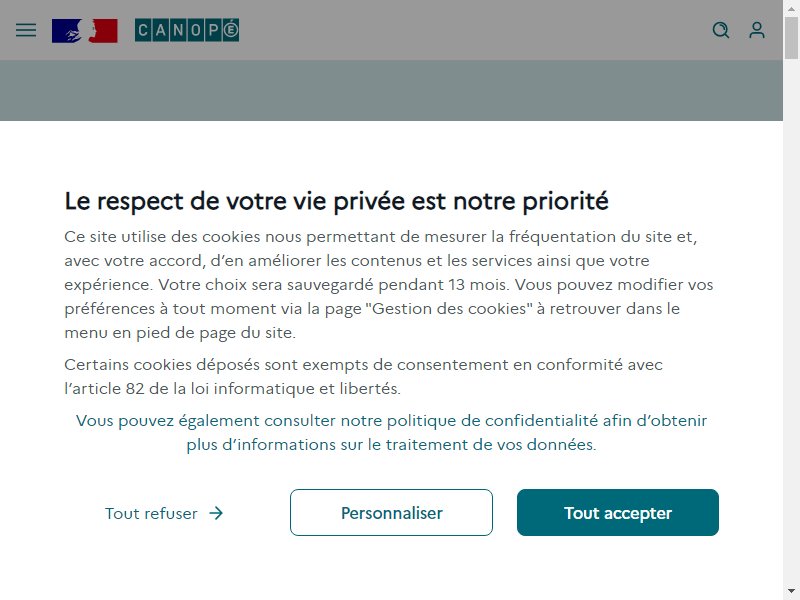Open search with the magnifier icon
The height and width of the screenshot is (600, 800).
[720, 30]
